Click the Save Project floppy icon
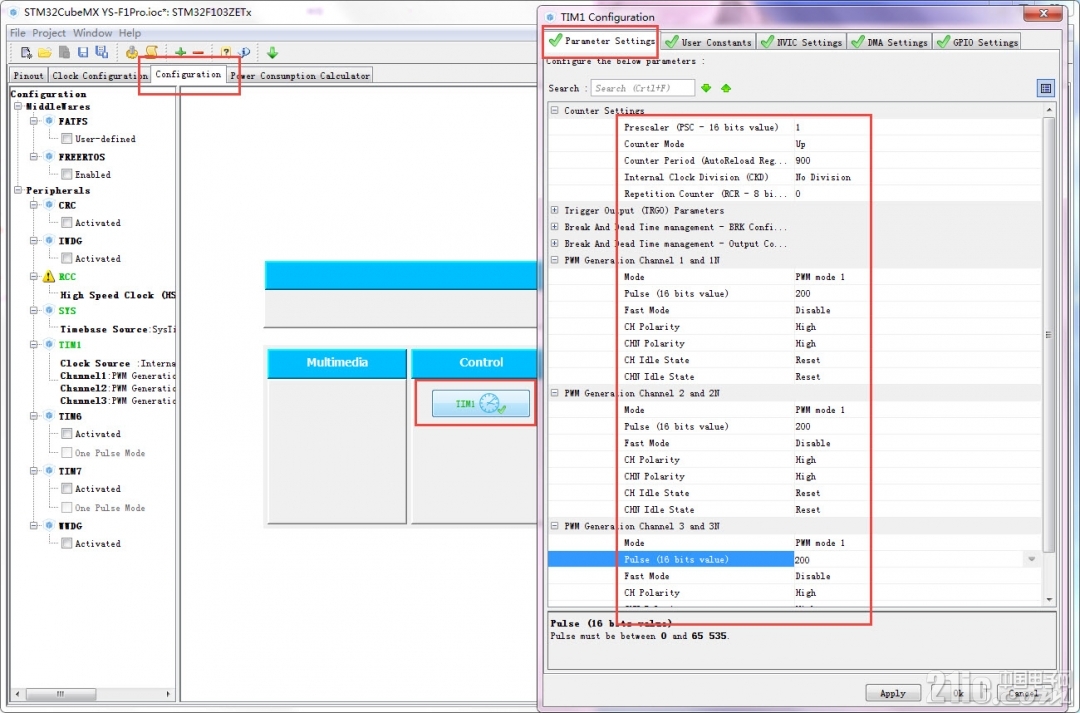The height and width of the screenshot is (713, 1080). (x=83, y=52)
